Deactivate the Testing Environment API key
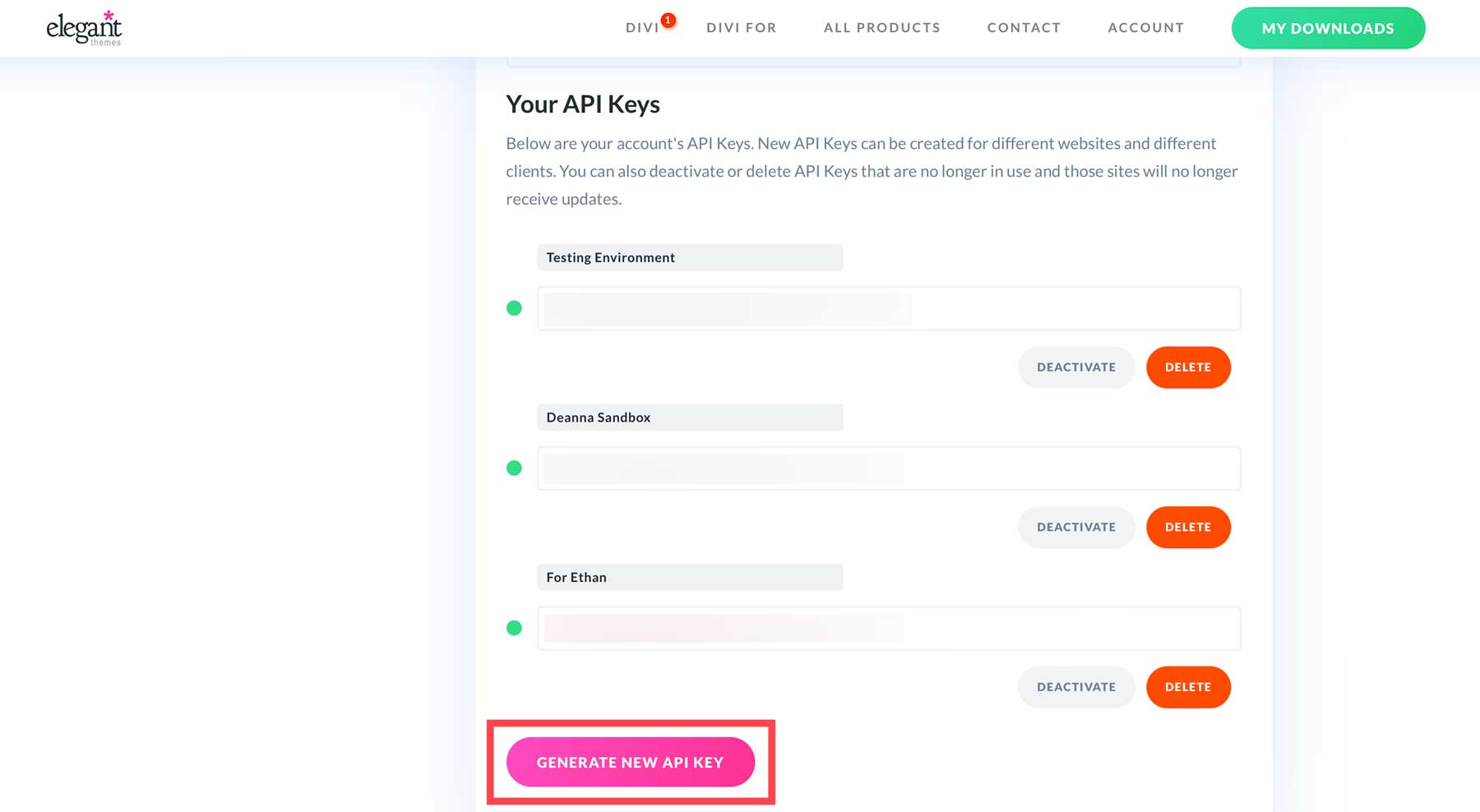Screen dimensions: 1480x812 pos(1076,367)
